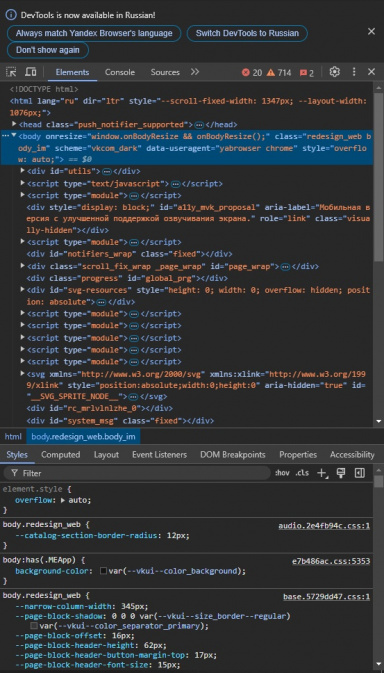Expand the svg xmlns node
This screenshot has height=673, width=384.
coord(22,373)
